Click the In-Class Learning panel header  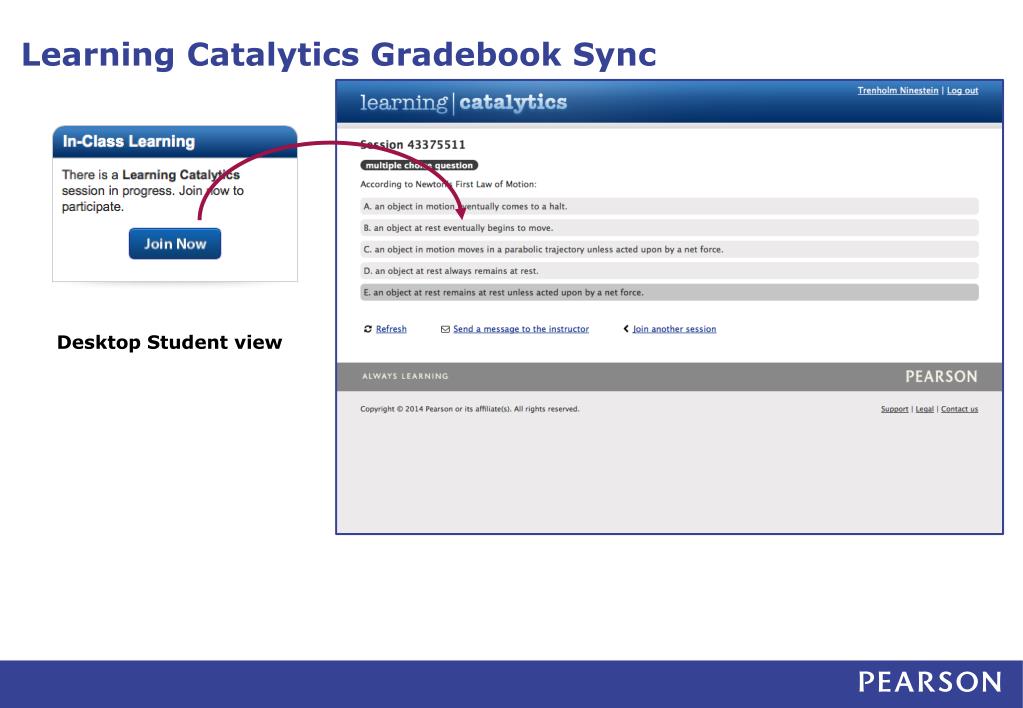175,142
